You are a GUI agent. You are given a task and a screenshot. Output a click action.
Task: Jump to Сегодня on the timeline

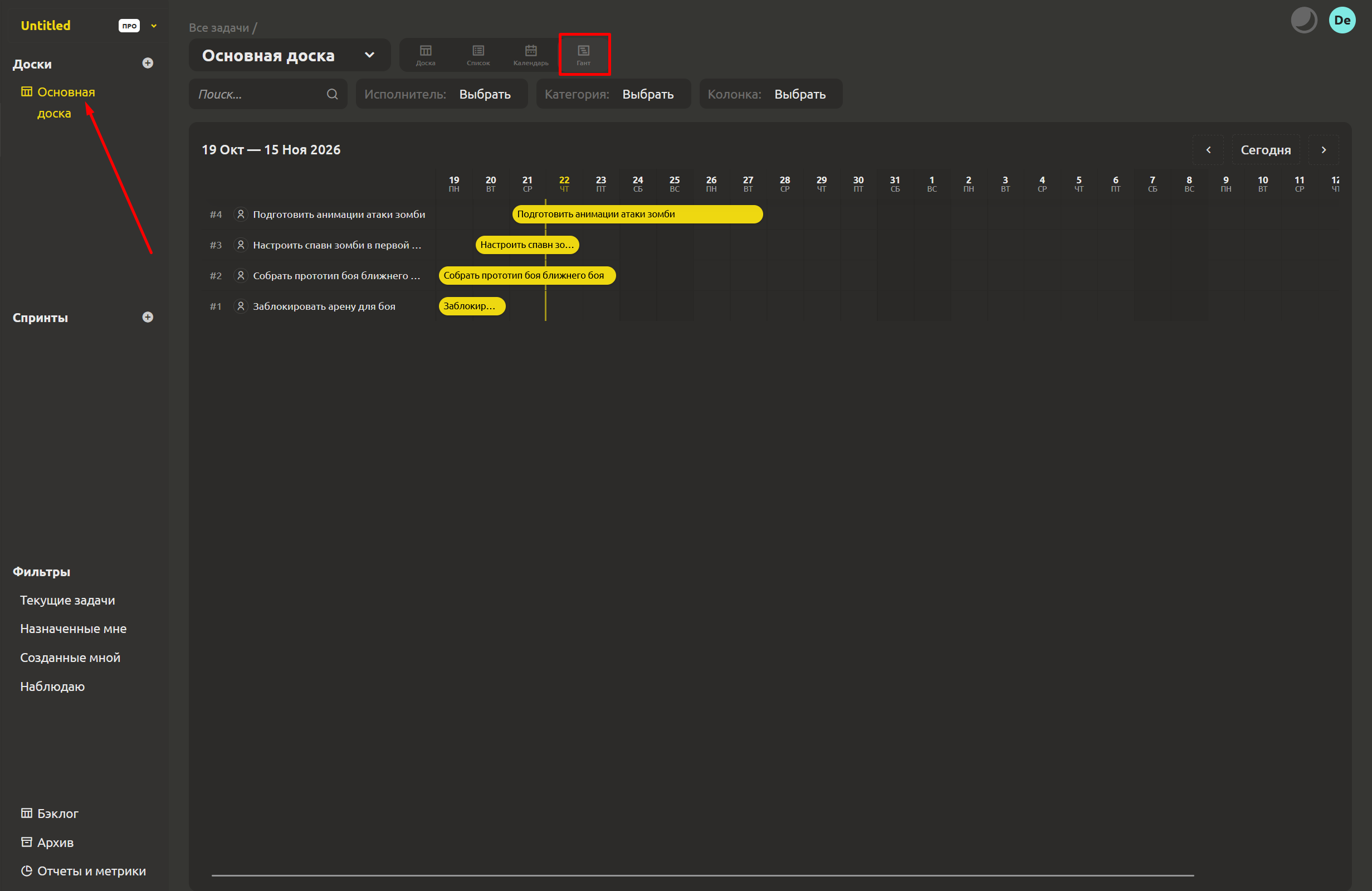click(1266, 150)
